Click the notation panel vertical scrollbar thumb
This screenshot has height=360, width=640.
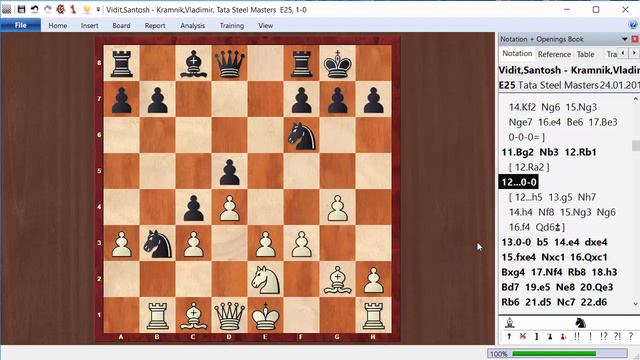[636, 145]
